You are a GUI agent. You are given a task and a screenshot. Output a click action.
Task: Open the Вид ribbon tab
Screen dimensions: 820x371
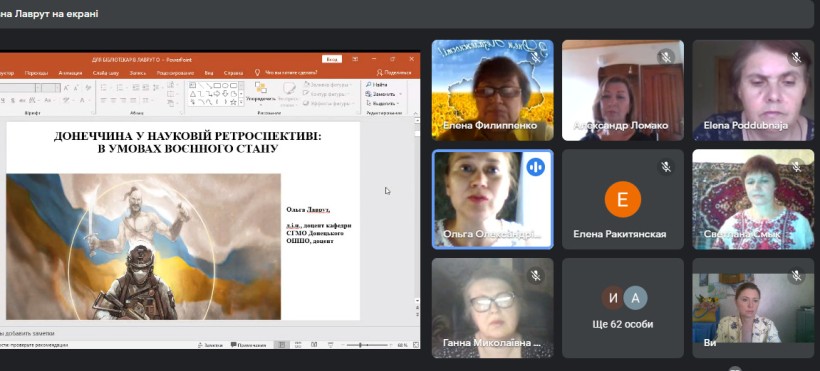click(x=209, y=73)
